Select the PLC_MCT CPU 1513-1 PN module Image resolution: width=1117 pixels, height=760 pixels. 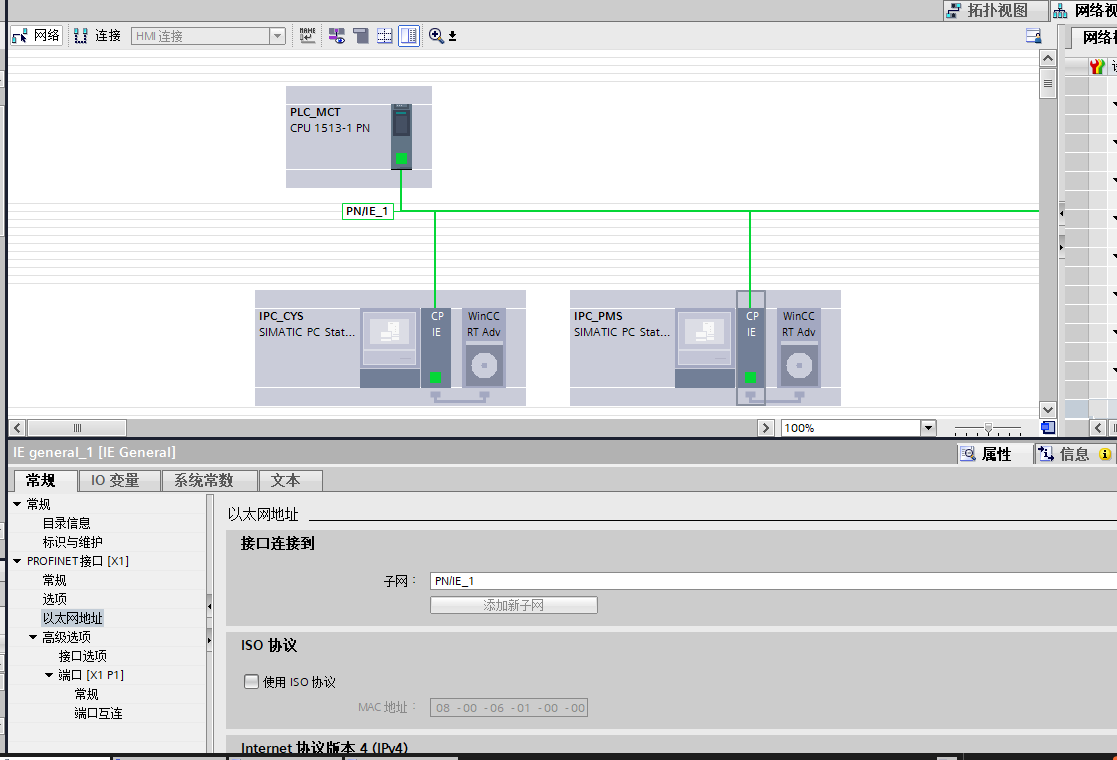click(x=401, y=137)
